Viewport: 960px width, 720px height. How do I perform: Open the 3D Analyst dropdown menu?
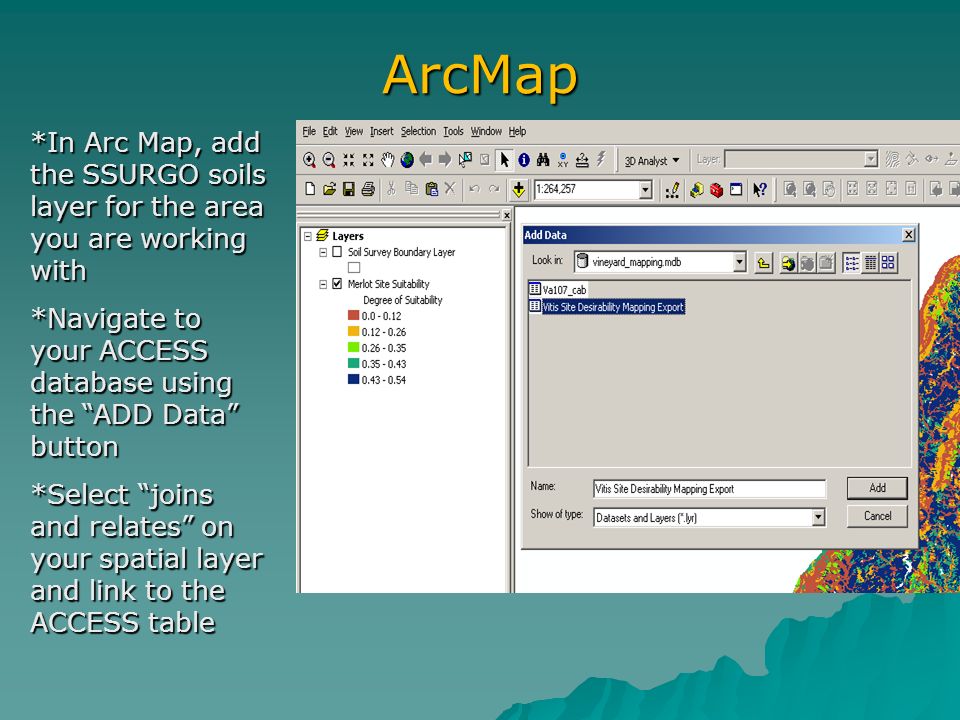(x=652, y=161)
